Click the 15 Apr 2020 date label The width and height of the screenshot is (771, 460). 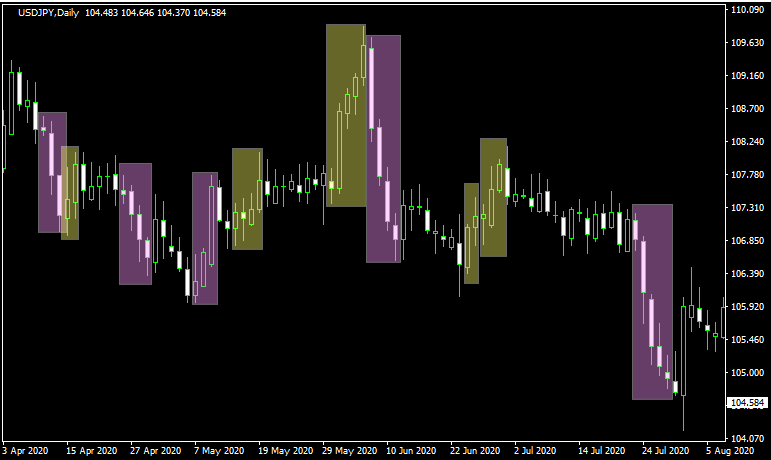coord(91,451)
